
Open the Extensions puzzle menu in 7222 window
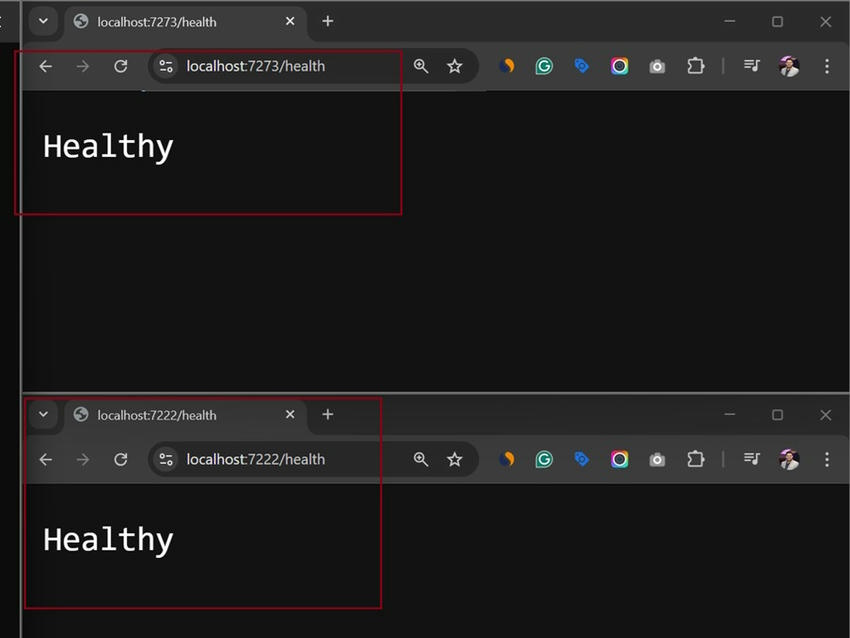click(x=696, y=460)
